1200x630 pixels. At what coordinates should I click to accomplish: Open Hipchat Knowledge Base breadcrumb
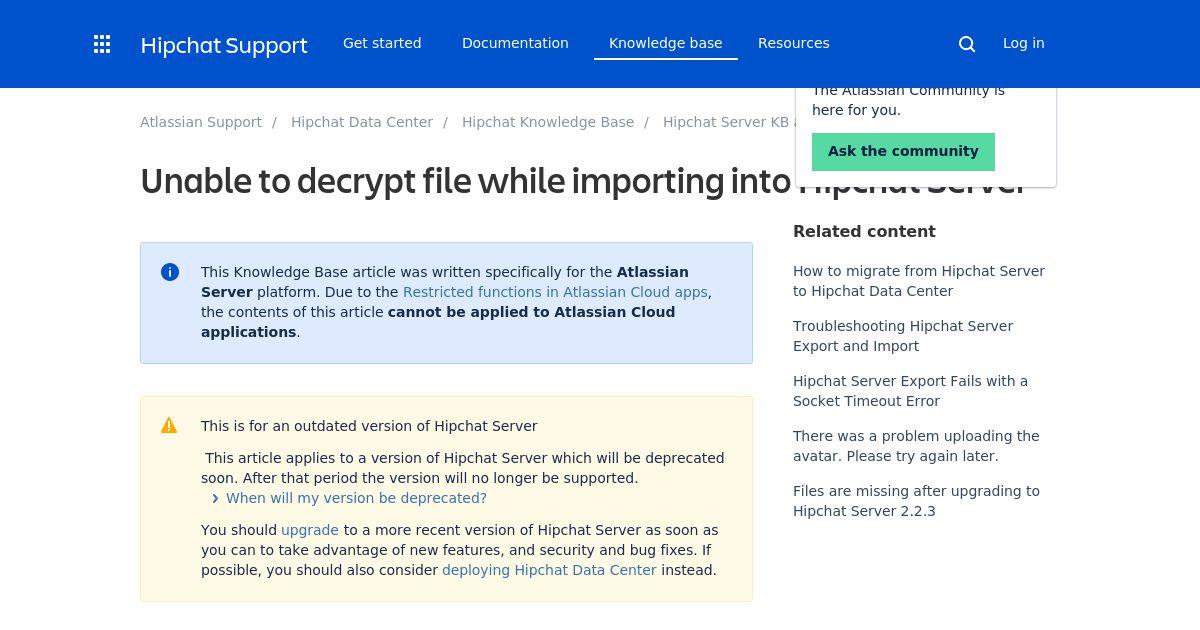pyautogui.click(x=548, y=122)
